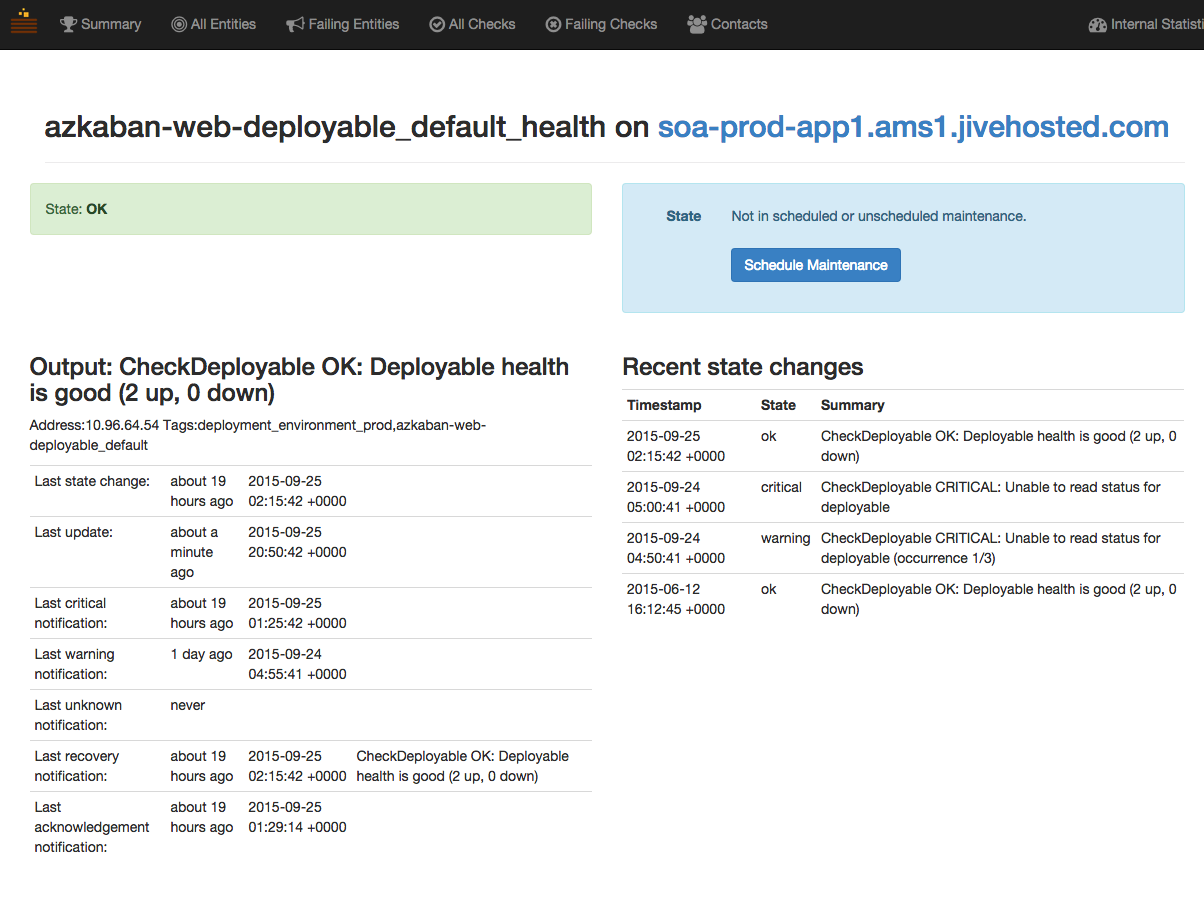Click the people icon beside Contacts
This screenshot has height=900, width=1204.
697,24
